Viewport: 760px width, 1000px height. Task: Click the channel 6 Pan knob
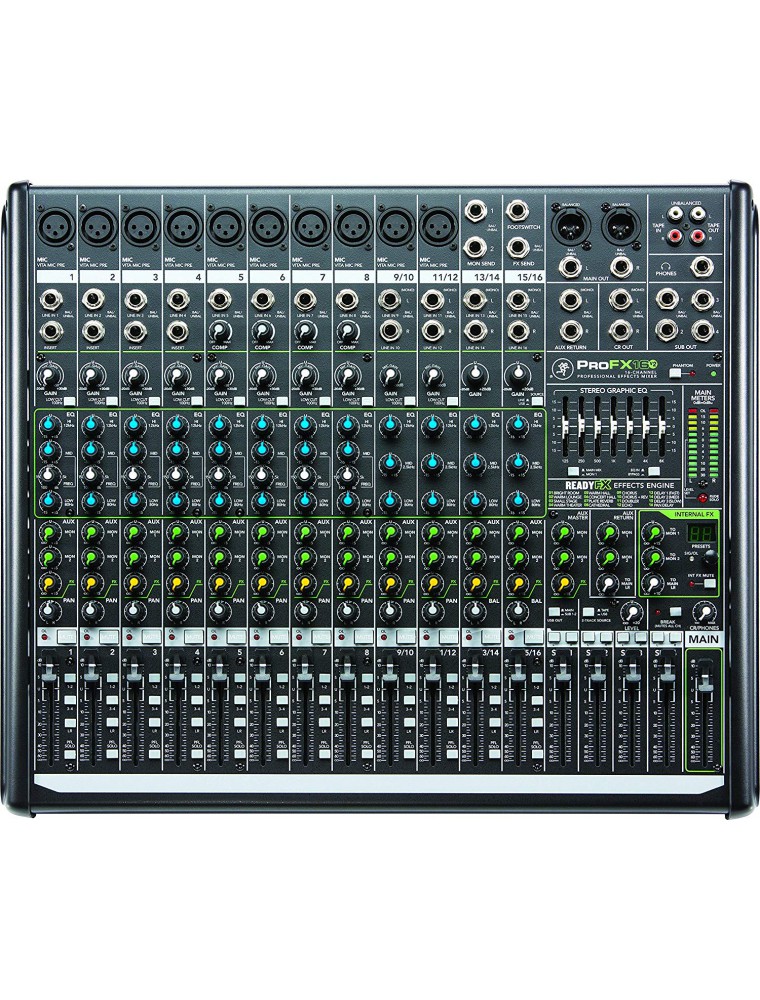point(260,610)
